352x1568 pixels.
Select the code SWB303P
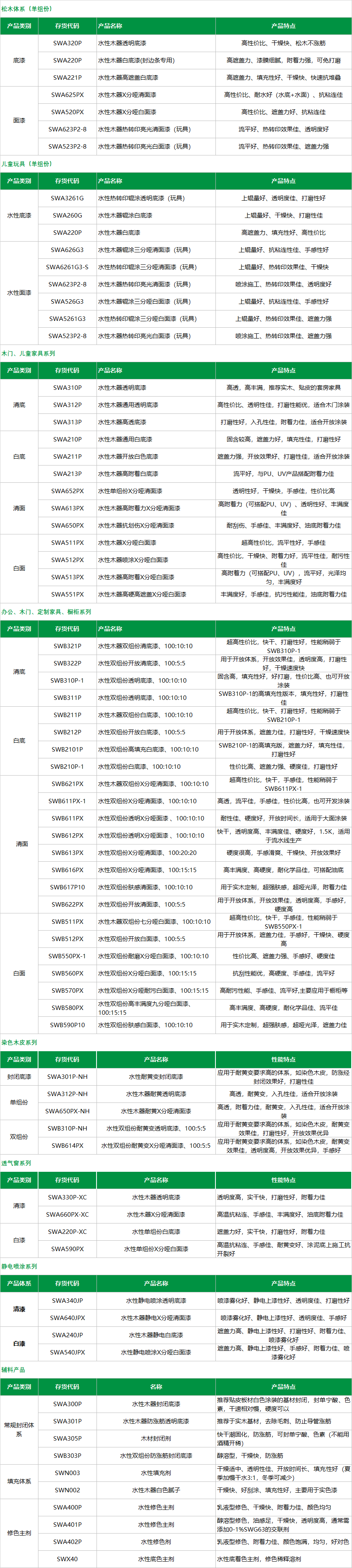click(x=67, y=1455)
